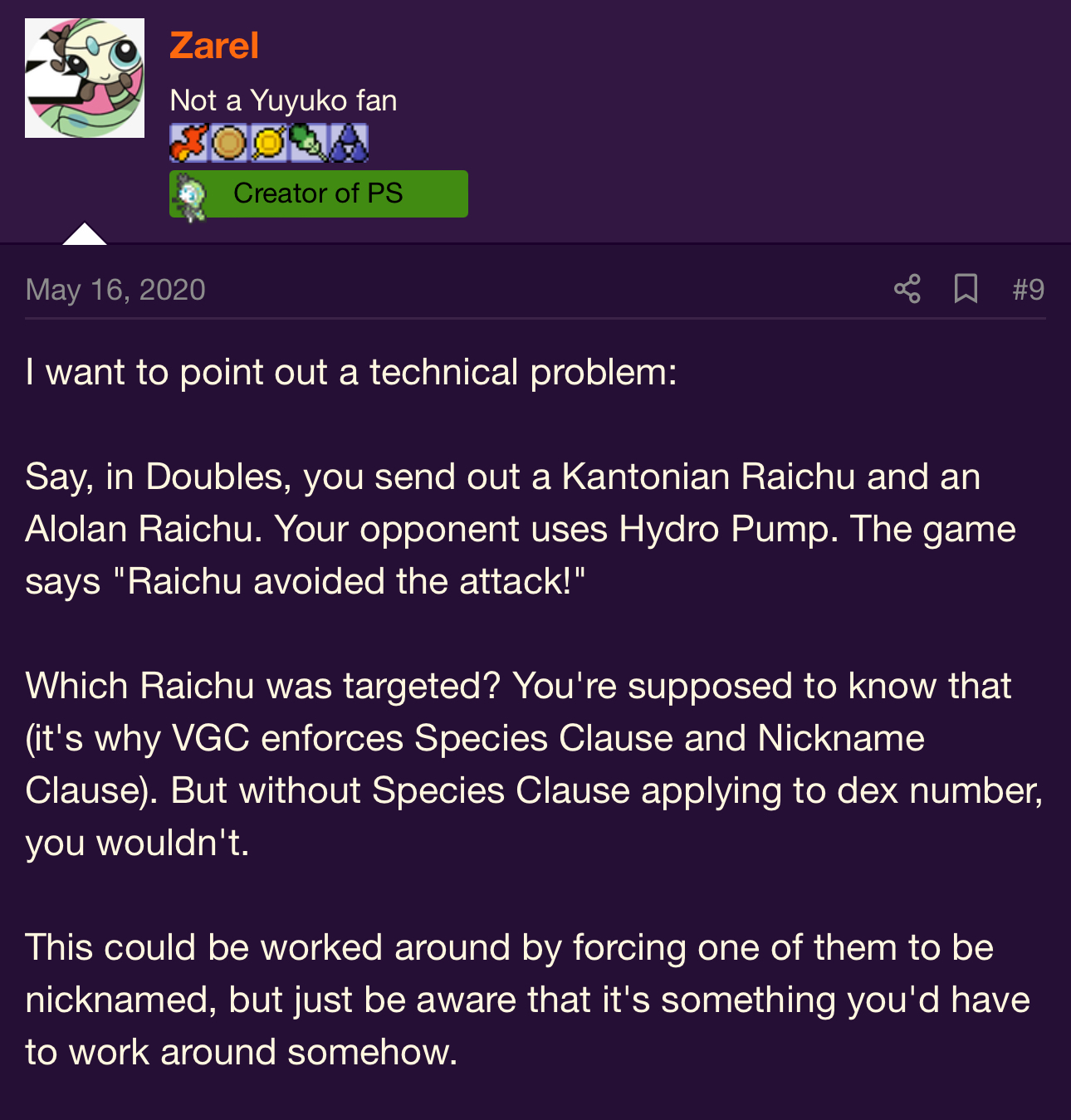Click the Meloetta sprite in banner
This screenshot has width=1071, height=1120.
coord(191,196)
